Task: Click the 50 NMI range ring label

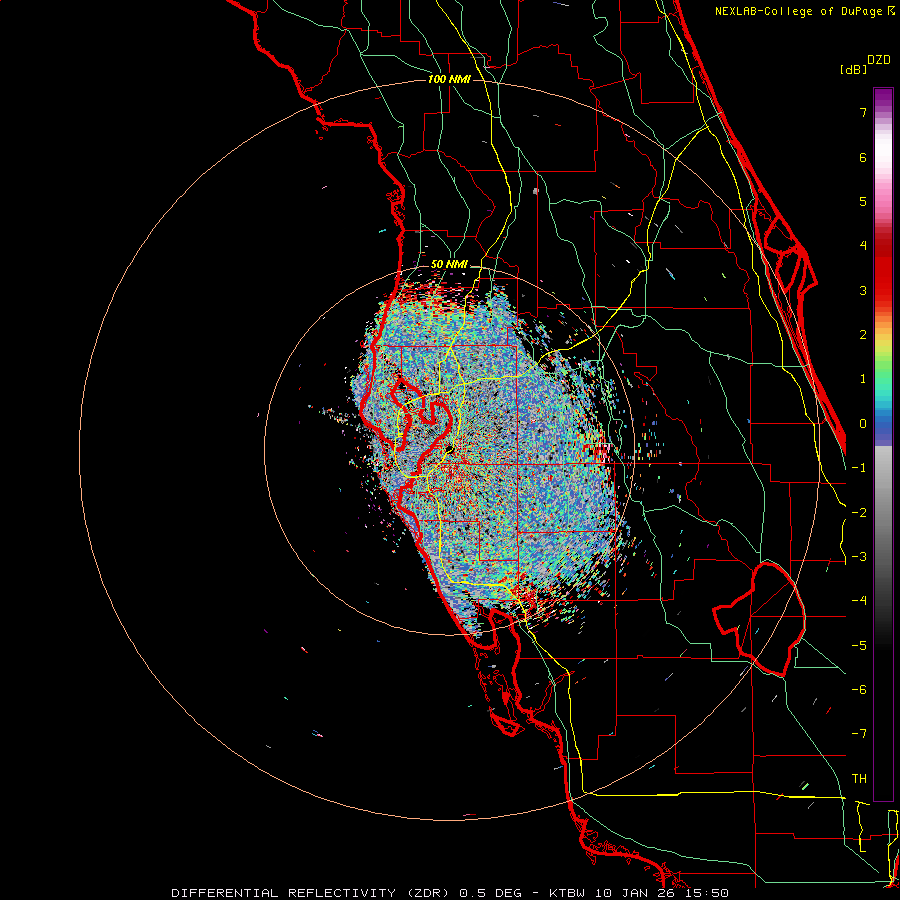Action: [449, 264]
